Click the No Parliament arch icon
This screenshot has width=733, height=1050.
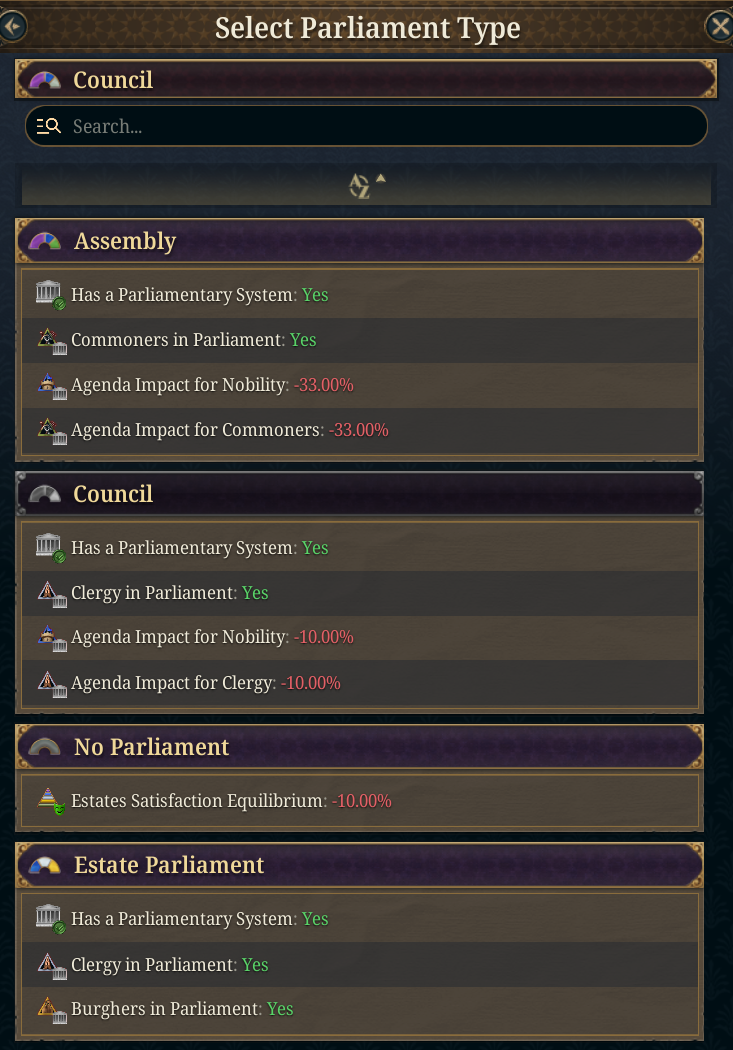click(x=45, y=747)
